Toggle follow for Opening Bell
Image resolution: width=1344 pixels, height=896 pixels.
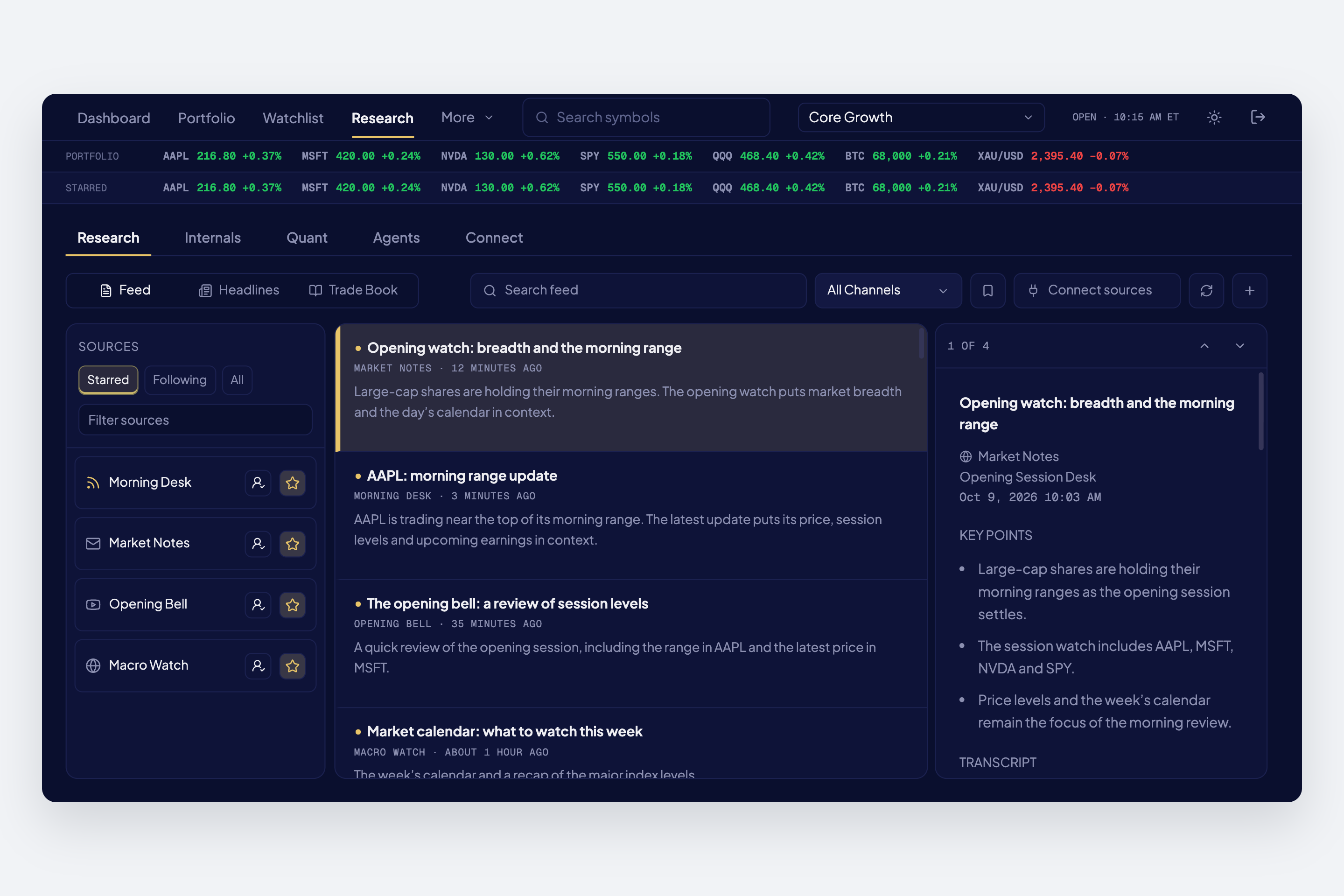click(x=258, y=605)
